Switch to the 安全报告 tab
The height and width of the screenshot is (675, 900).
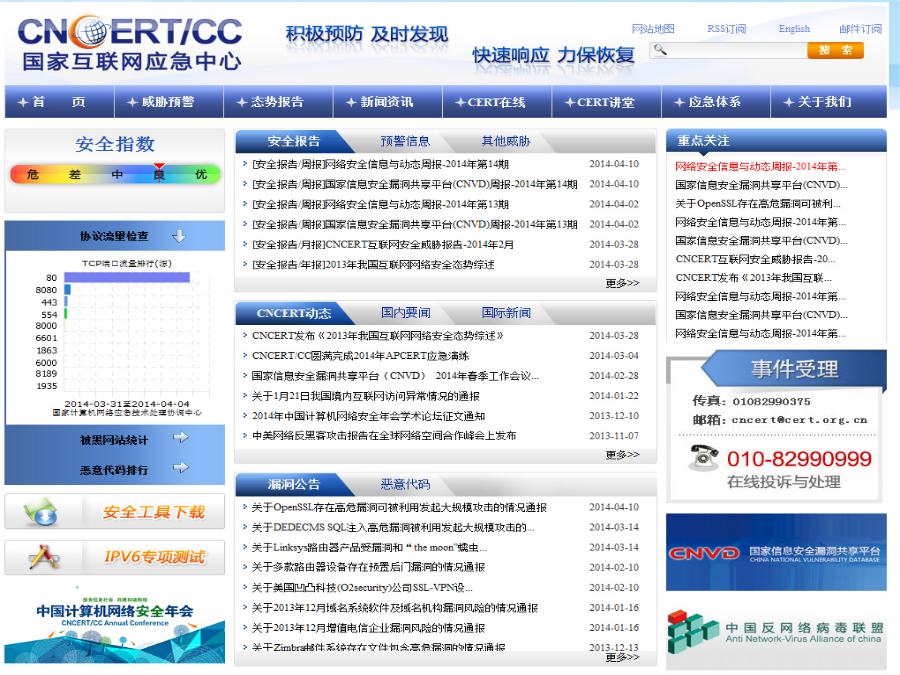pyautogui.click(x=294, y=141)
